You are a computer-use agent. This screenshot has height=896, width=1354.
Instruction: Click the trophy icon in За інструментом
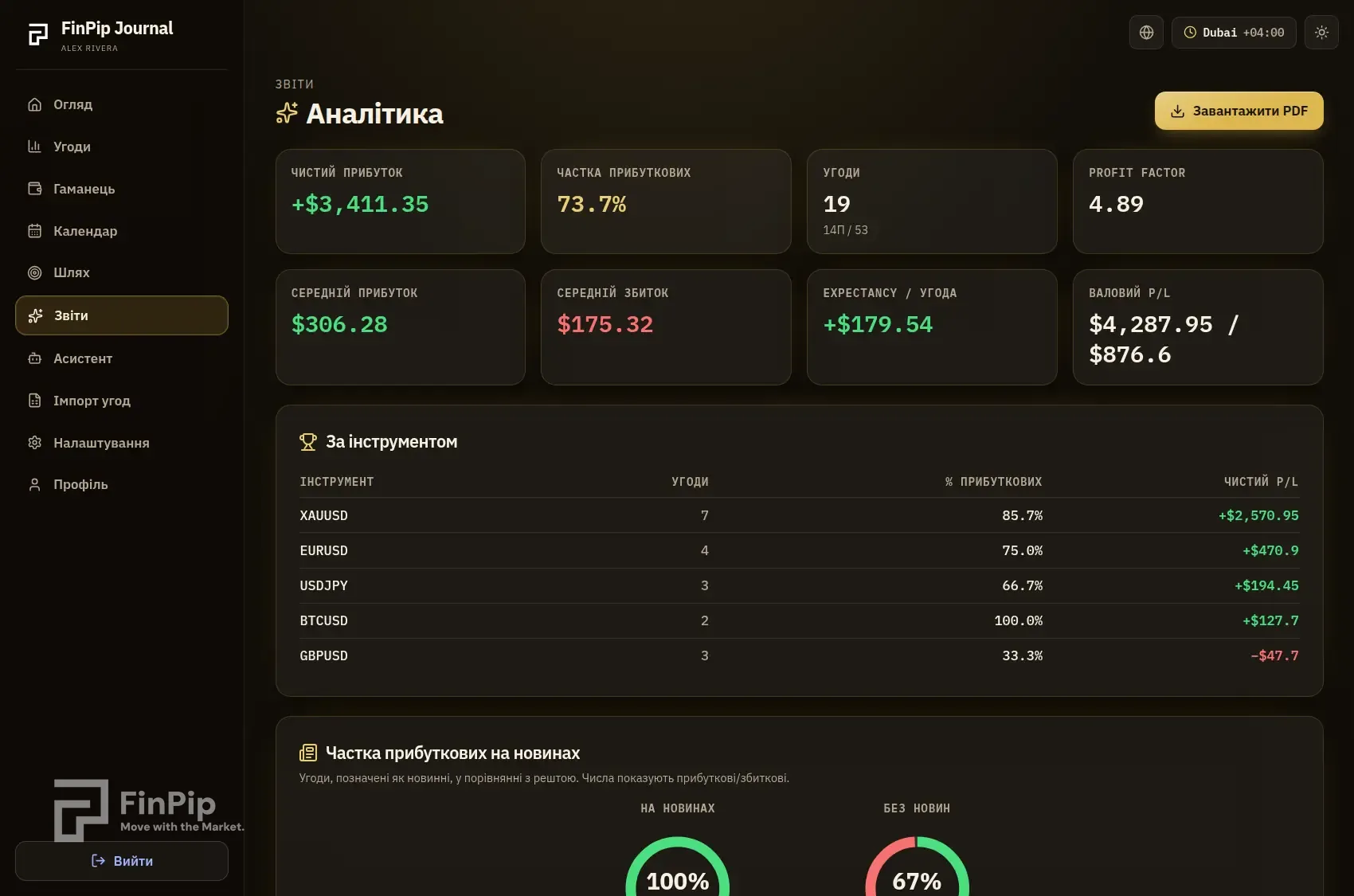pyautogui.click(x=308, y=442)
